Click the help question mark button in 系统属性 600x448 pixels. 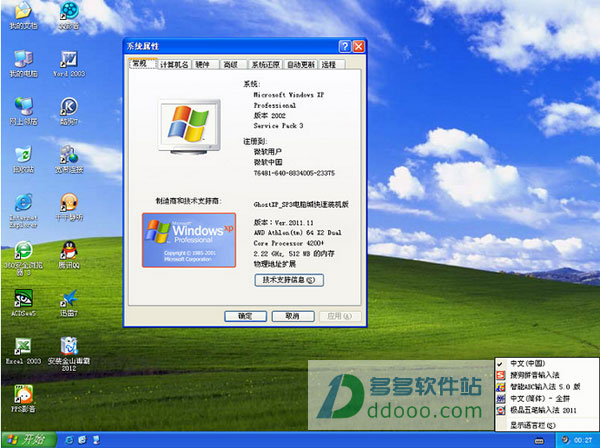[345, 46]
